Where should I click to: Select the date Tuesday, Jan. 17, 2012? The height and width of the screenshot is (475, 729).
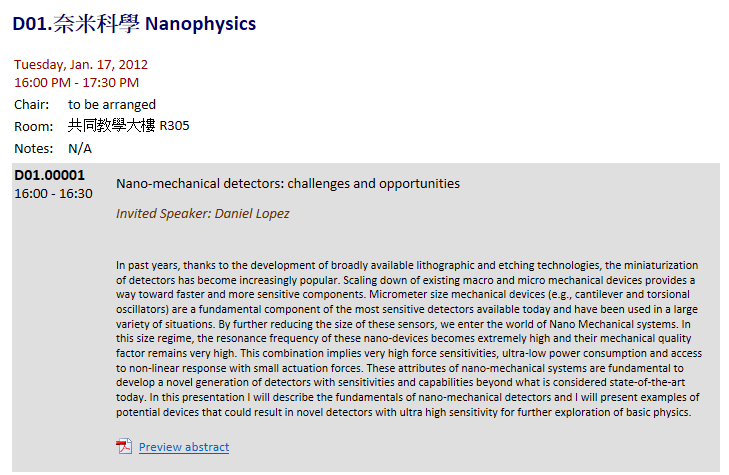[81, 64]
